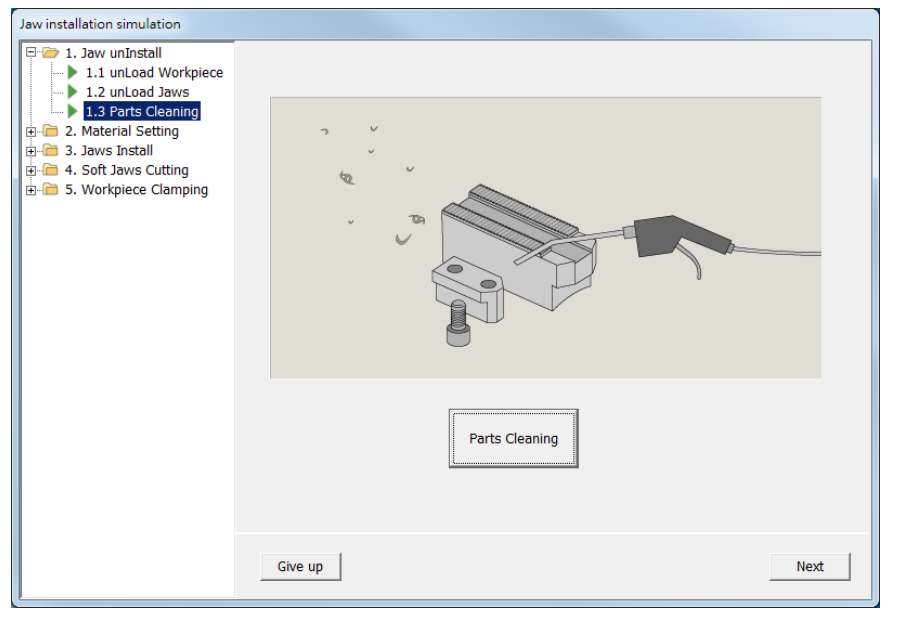The height and width of the screenshot is (619, 897).
Task: Click the Next button
Action: click(x=809, y=566)
